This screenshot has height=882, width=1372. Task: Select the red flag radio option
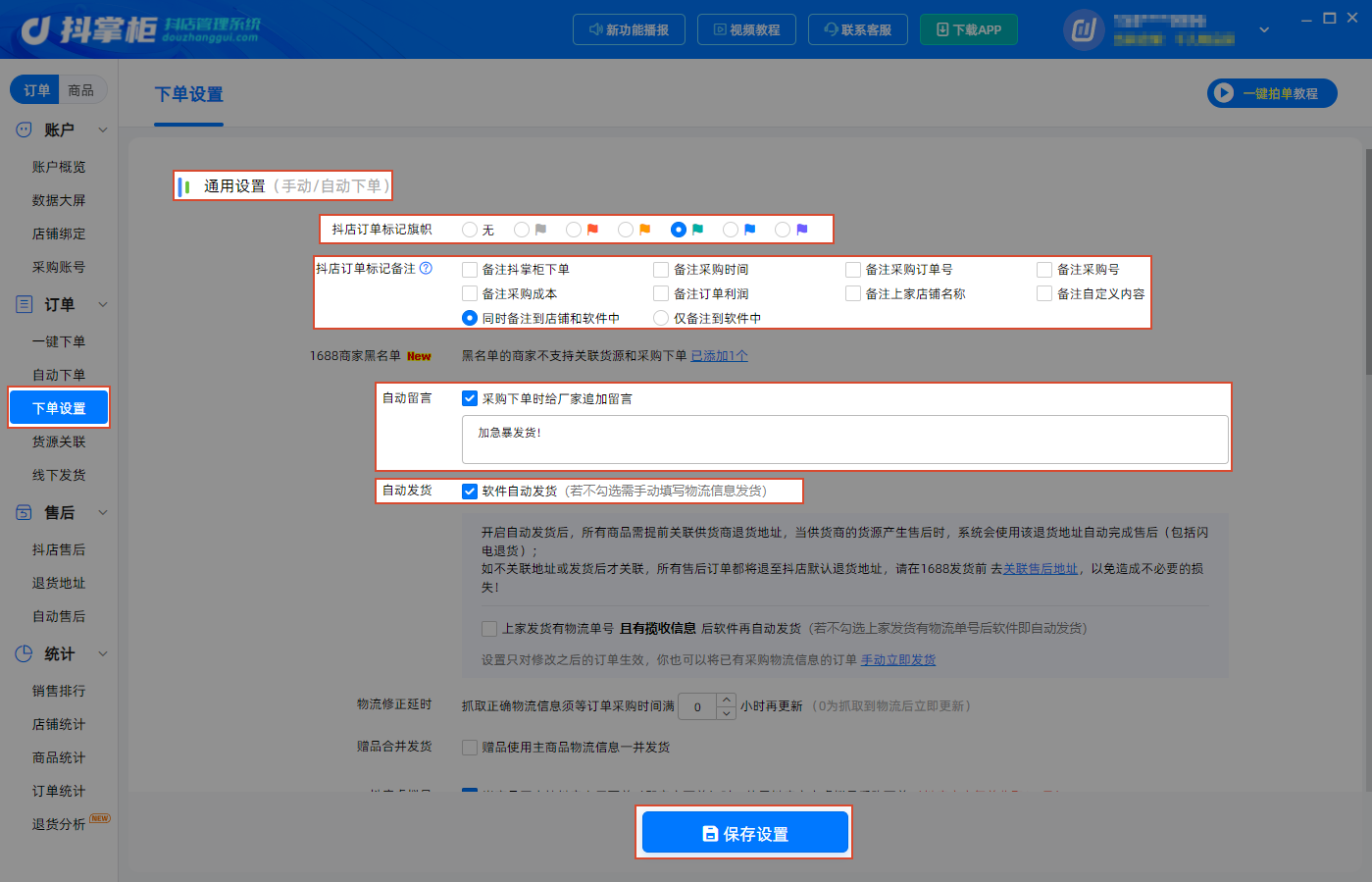(574, 230)
